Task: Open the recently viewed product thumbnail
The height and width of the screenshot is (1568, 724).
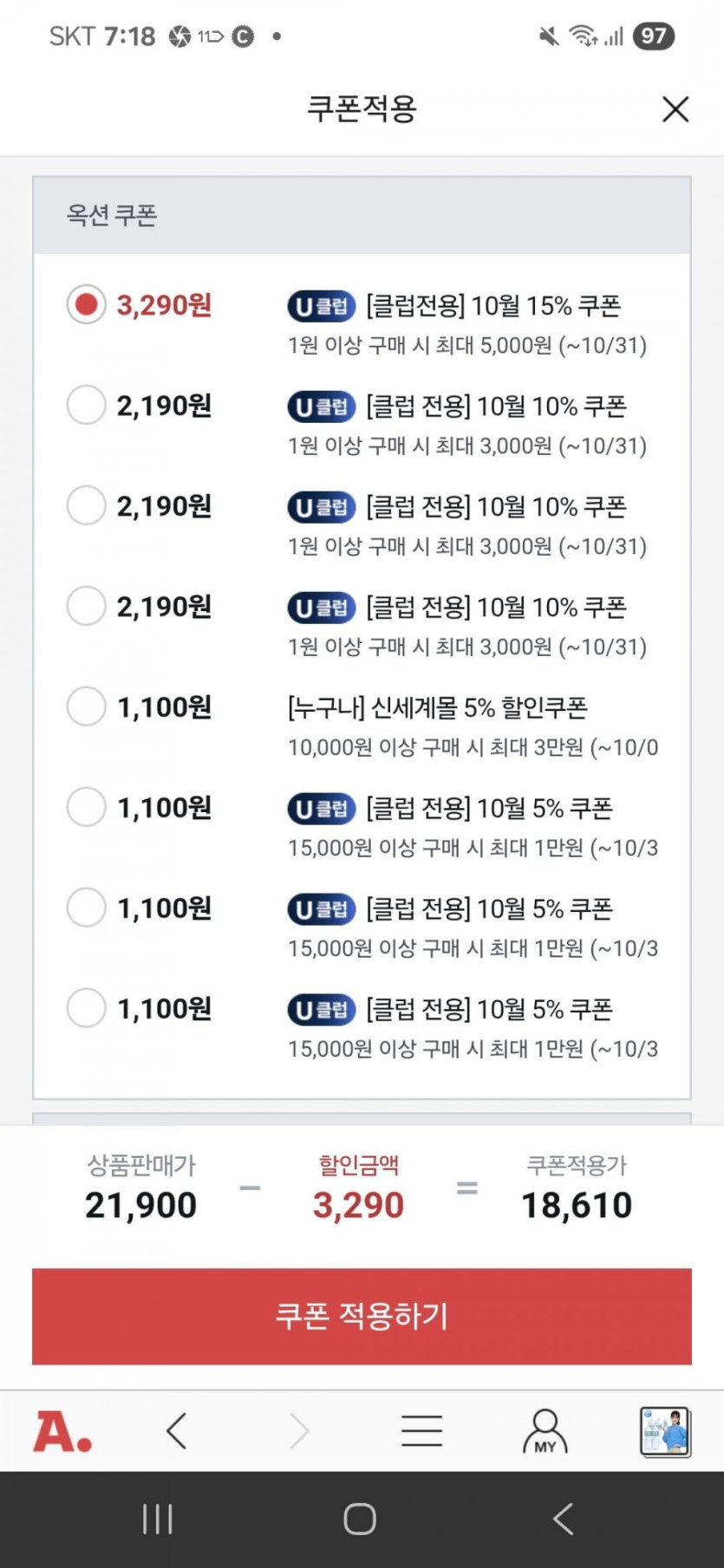Action: click(665, 1431)
